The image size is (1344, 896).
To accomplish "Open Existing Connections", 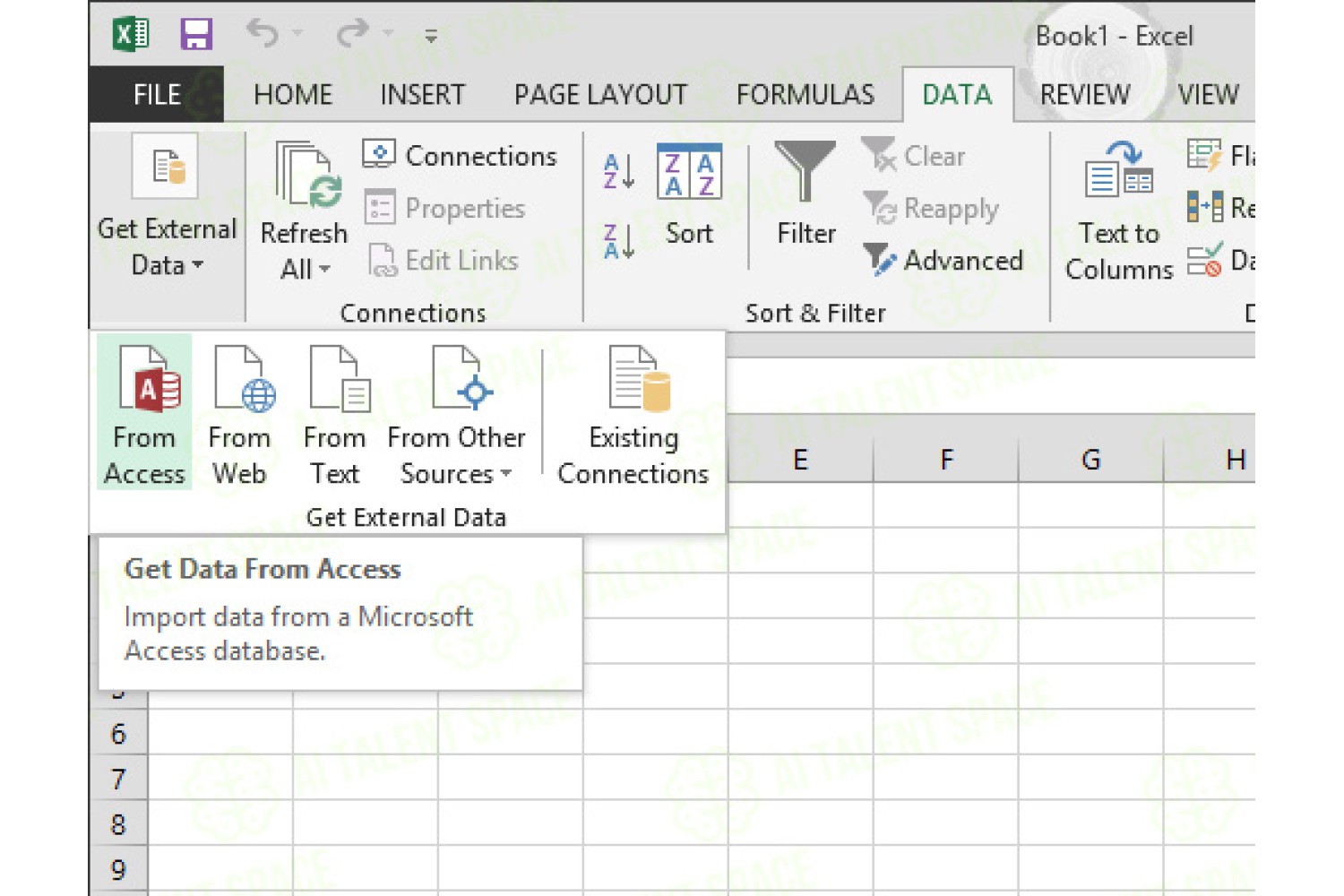I will (633, 415).
